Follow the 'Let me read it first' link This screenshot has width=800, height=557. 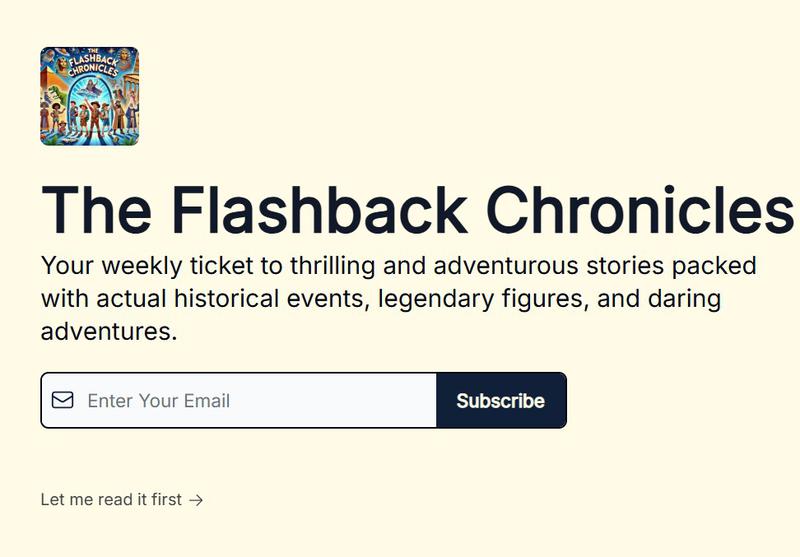[122, 499]
